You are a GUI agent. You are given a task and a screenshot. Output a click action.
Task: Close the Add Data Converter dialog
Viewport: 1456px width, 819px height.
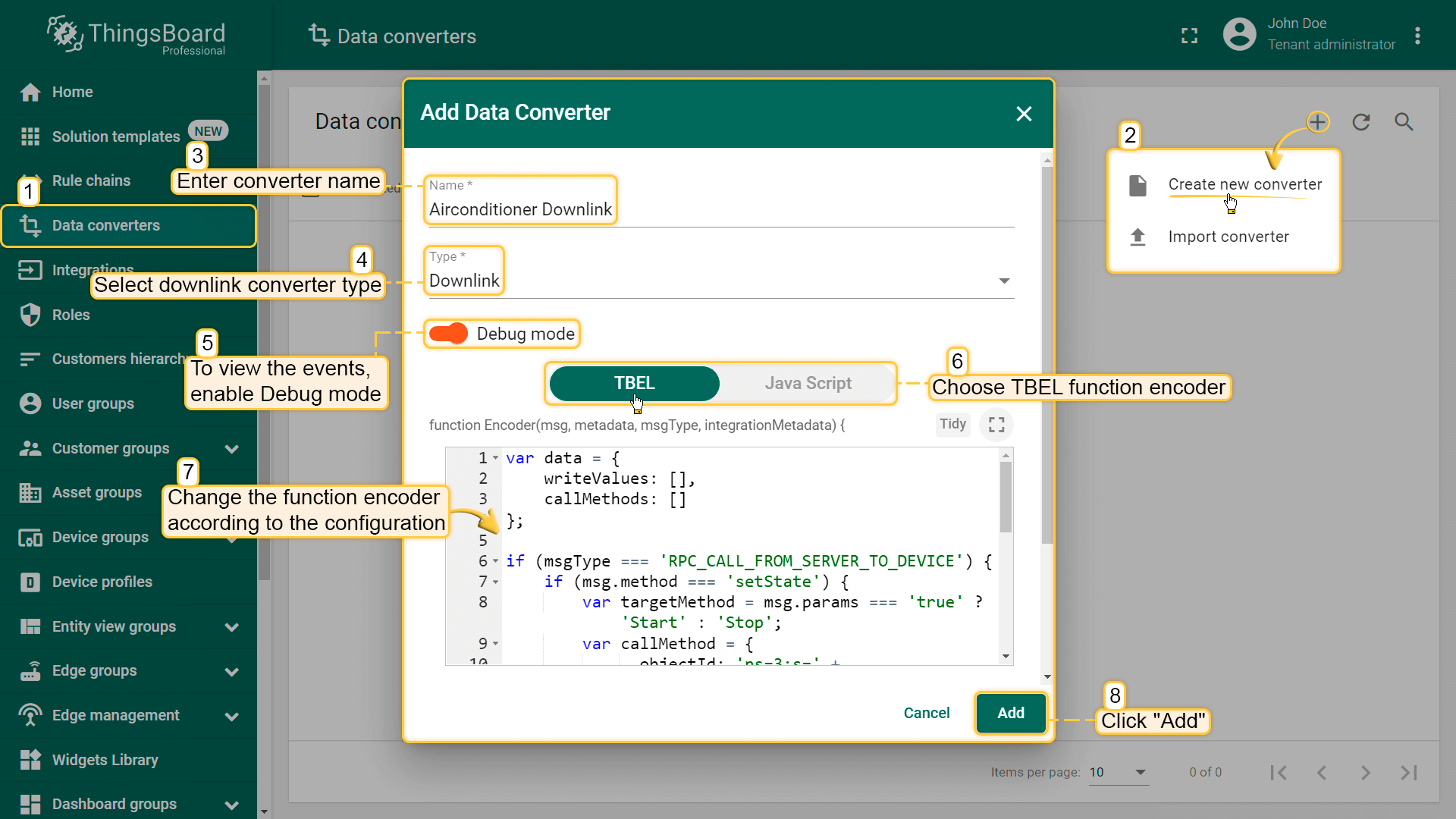click(x=1024, y=114)
